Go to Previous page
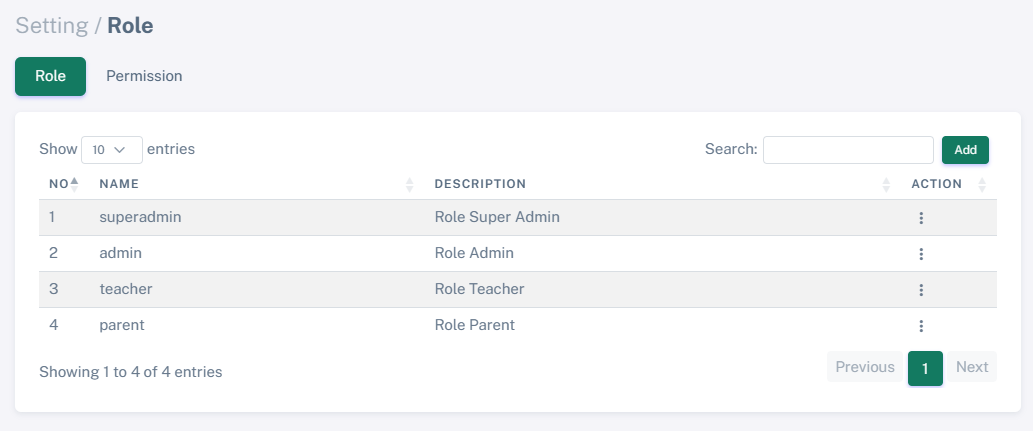 tap(865, 367)
